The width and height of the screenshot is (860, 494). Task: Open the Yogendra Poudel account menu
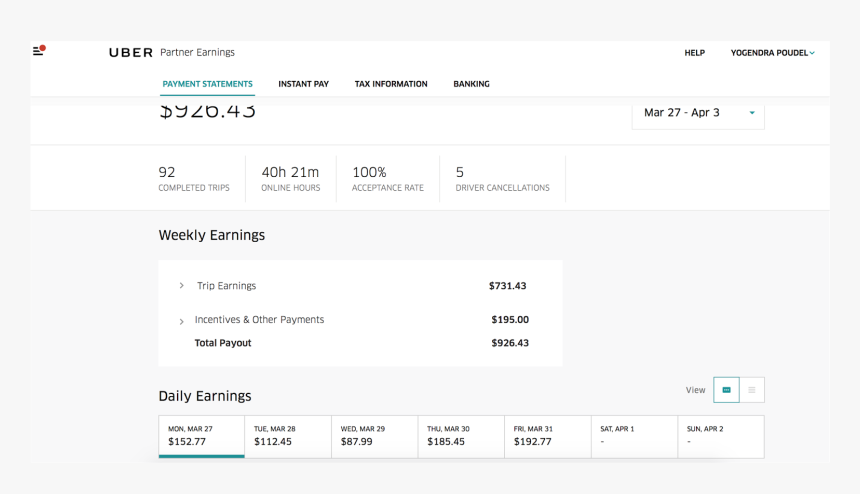[x=772, y=53]
